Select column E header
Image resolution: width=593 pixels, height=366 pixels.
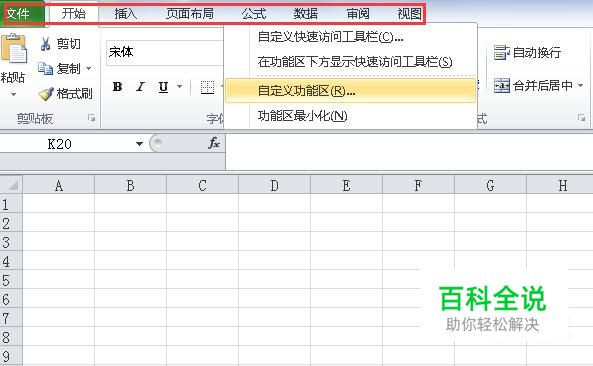coord(346,185)
